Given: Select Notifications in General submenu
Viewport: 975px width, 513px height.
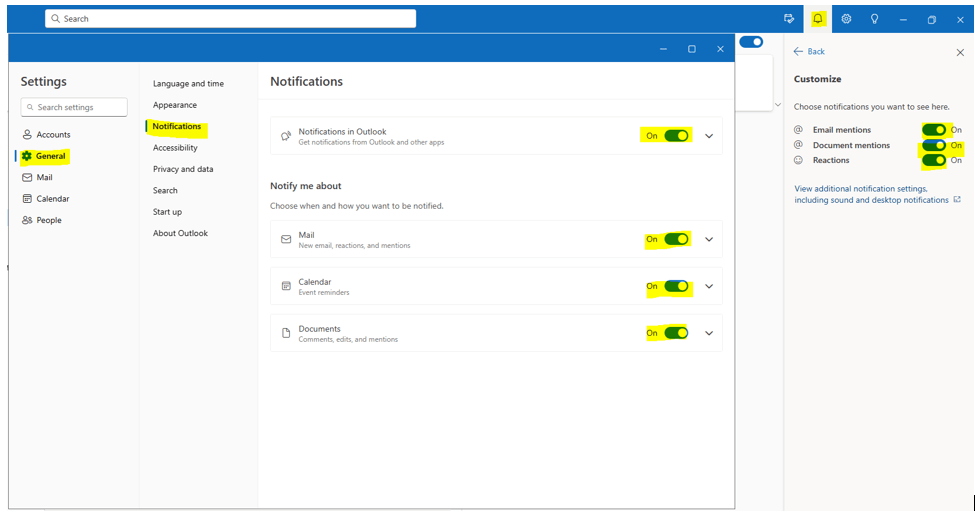Looking at the screenshot, I should pos(177,126).
